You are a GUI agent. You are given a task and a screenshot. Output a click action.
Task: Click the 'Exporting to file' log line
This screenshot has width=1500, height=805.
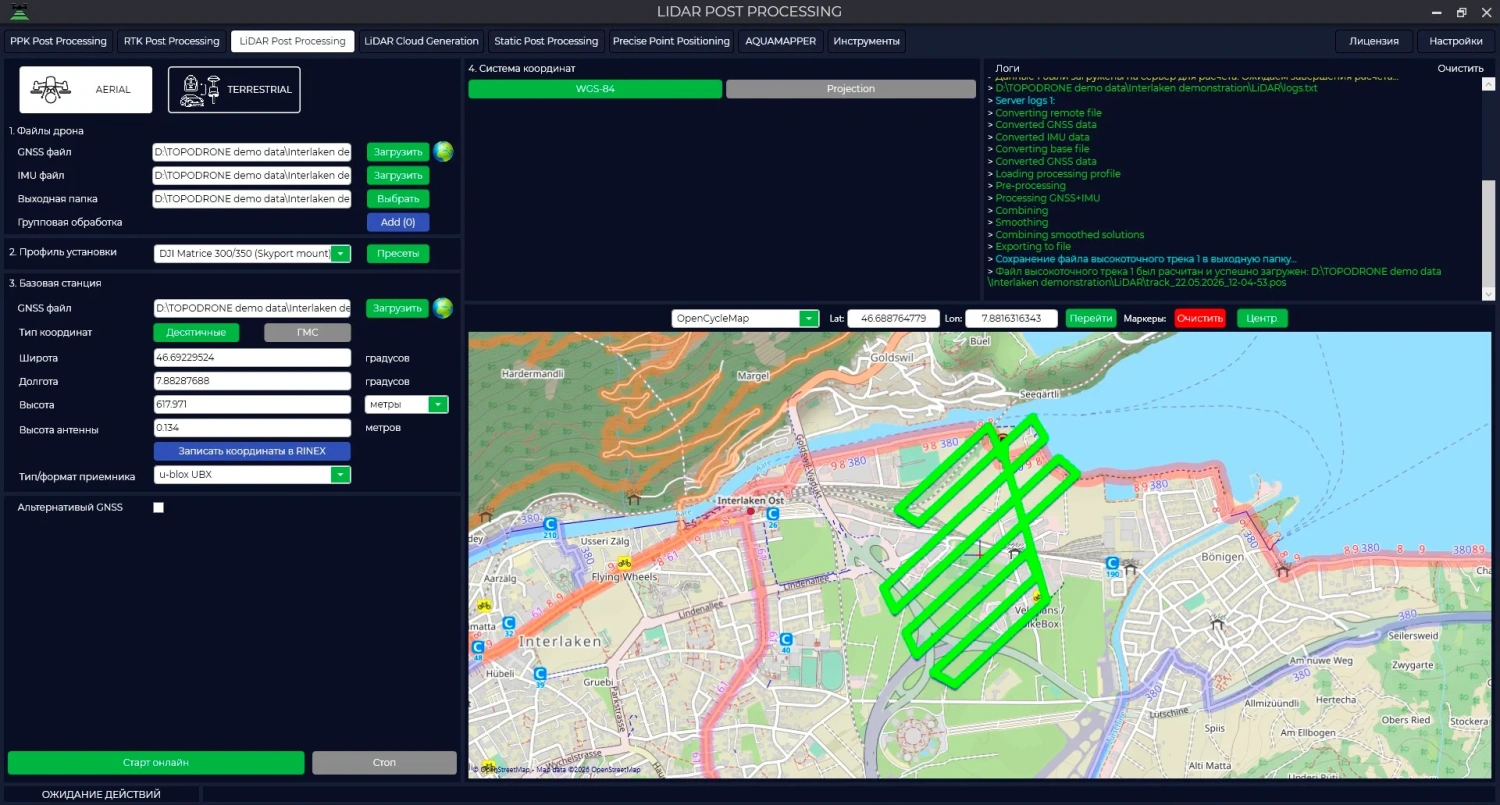click(1033, 247)
